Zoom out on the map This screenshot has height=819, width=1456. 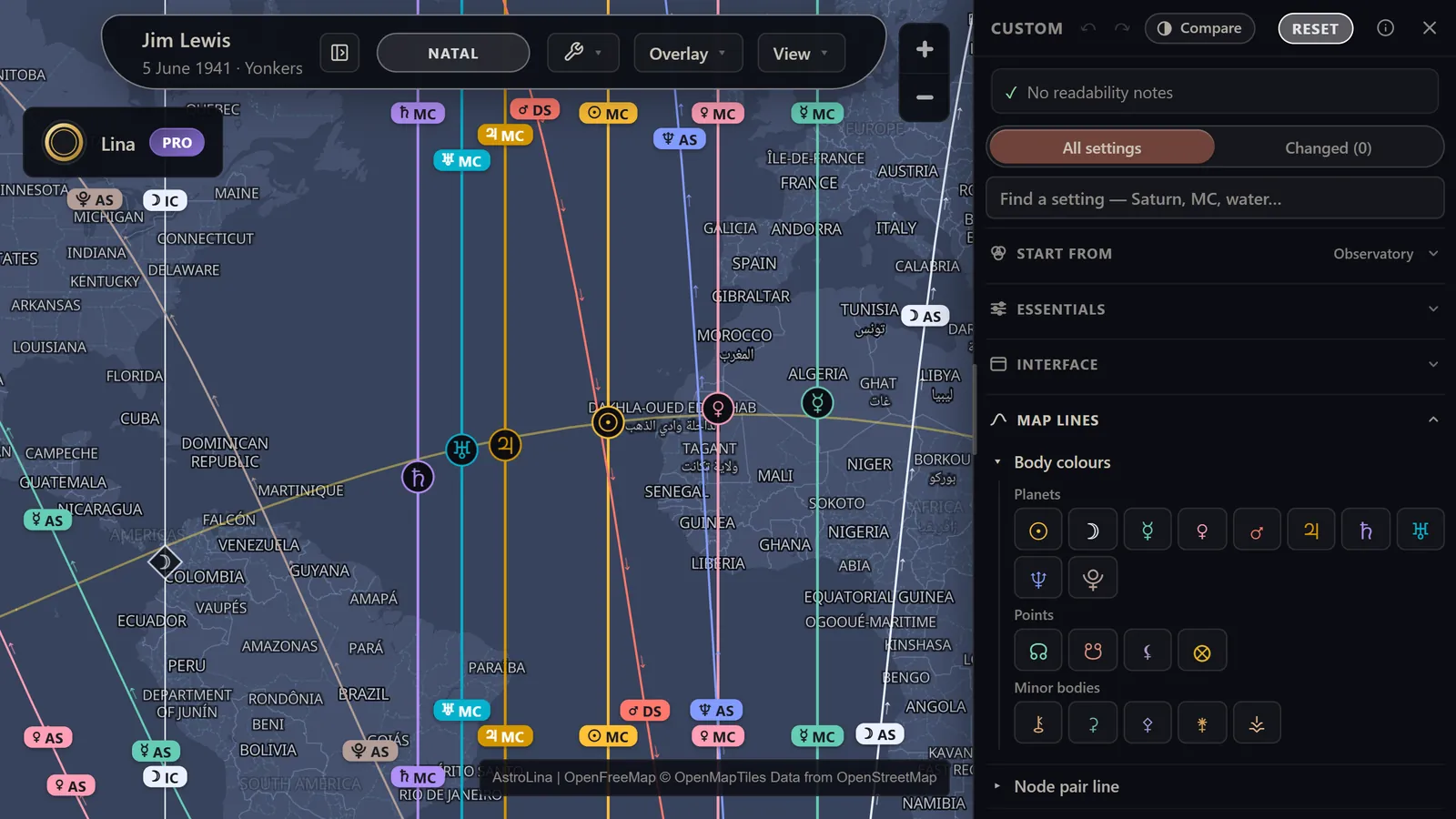point(925,97)
